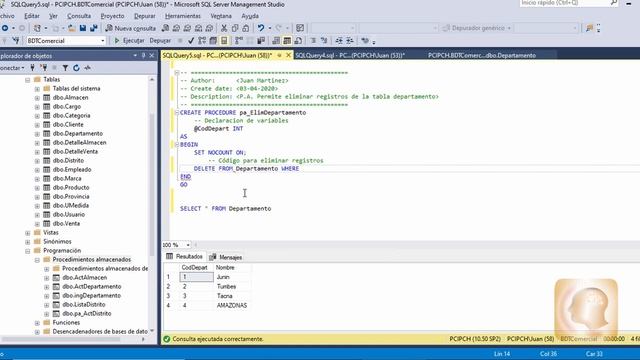Collapse the CREATE PROCEDURE code outline
Viewport: 640px width, 360px height.
(x=177, y=112)
